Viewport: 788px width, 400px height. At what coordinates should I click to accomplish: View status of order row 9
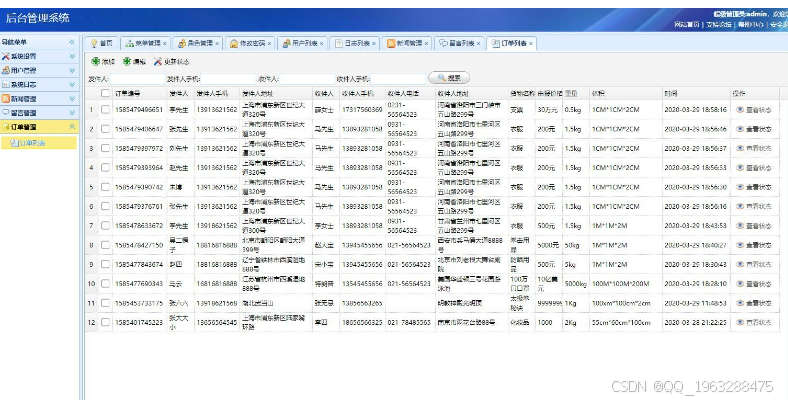click(753, 264)
